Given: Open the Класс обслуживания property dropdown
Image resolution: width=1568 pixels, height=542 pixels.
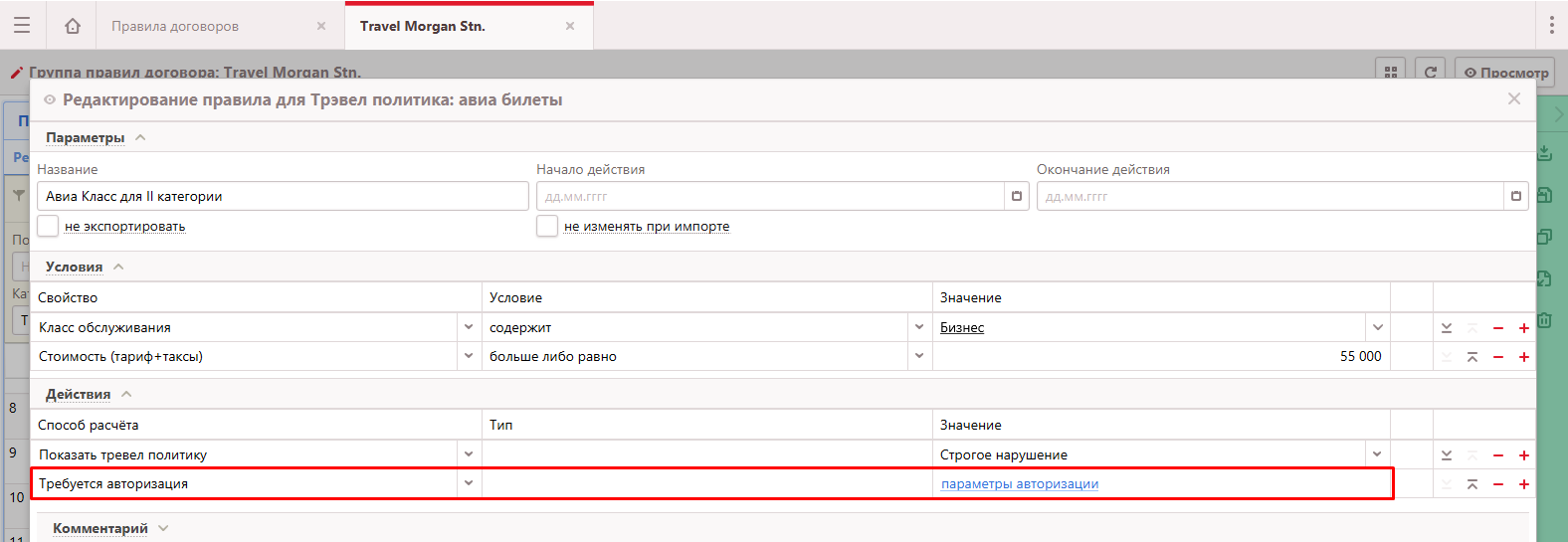Looking at the screenshot, I should coord(469,327).
